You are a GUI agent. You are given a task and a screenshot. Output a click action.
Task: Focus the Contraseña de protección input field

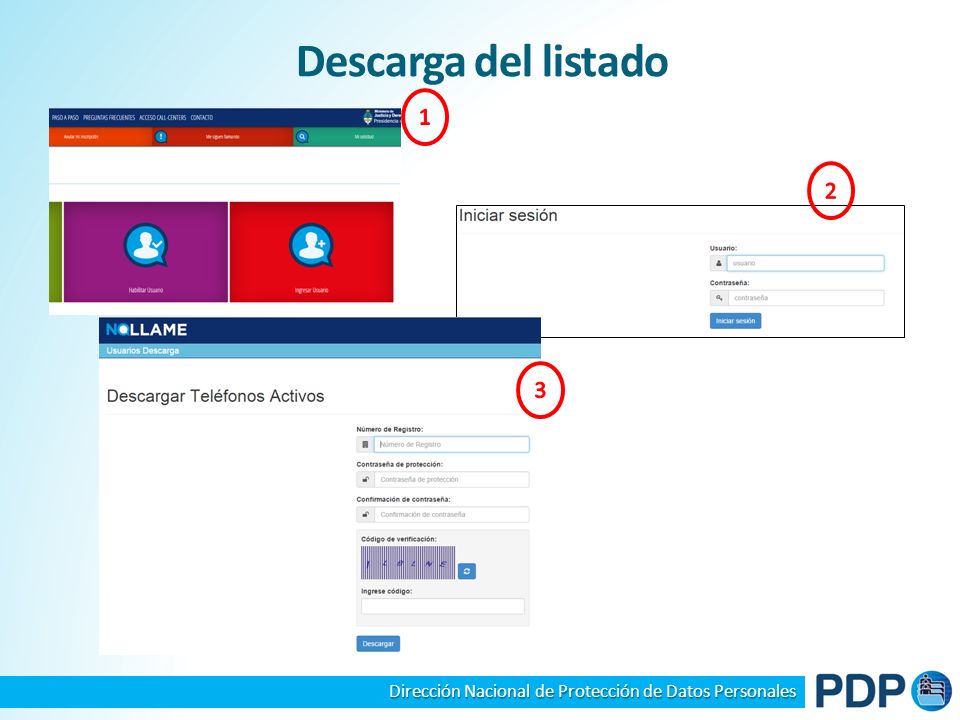pyautogui.click(x=451, y=479)
